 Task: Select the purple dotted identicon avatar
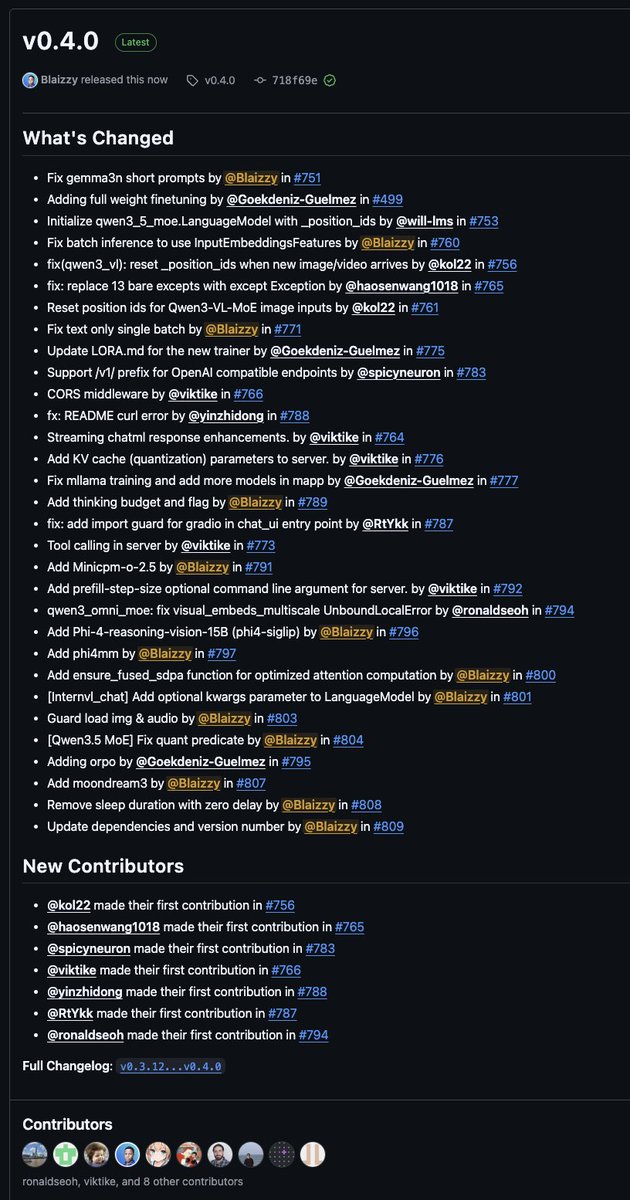[x=282, y=1154]
